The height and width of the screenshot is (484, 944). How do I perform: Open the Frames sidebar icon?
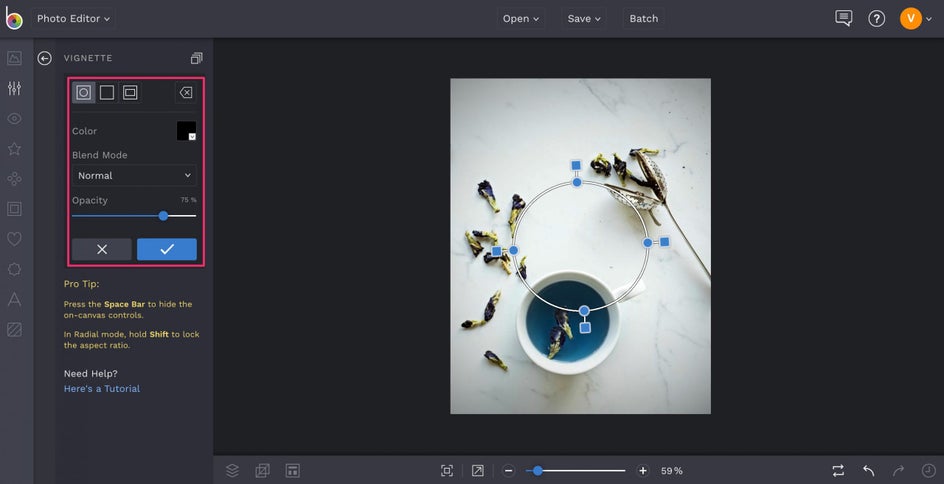(14, 209)
